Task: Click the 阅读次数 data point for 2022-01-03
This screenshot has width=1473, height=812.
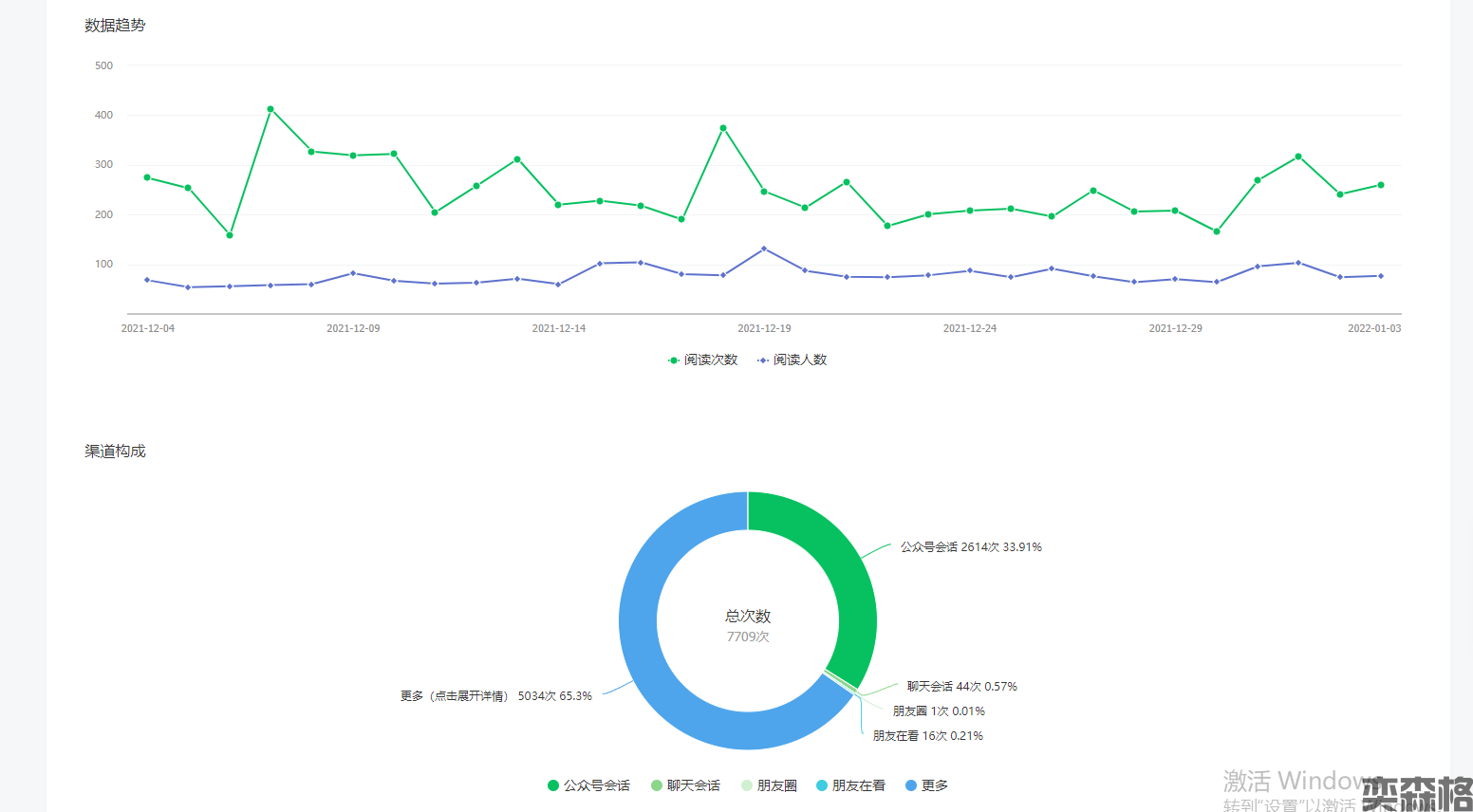Action: (x=1381, y=185)
